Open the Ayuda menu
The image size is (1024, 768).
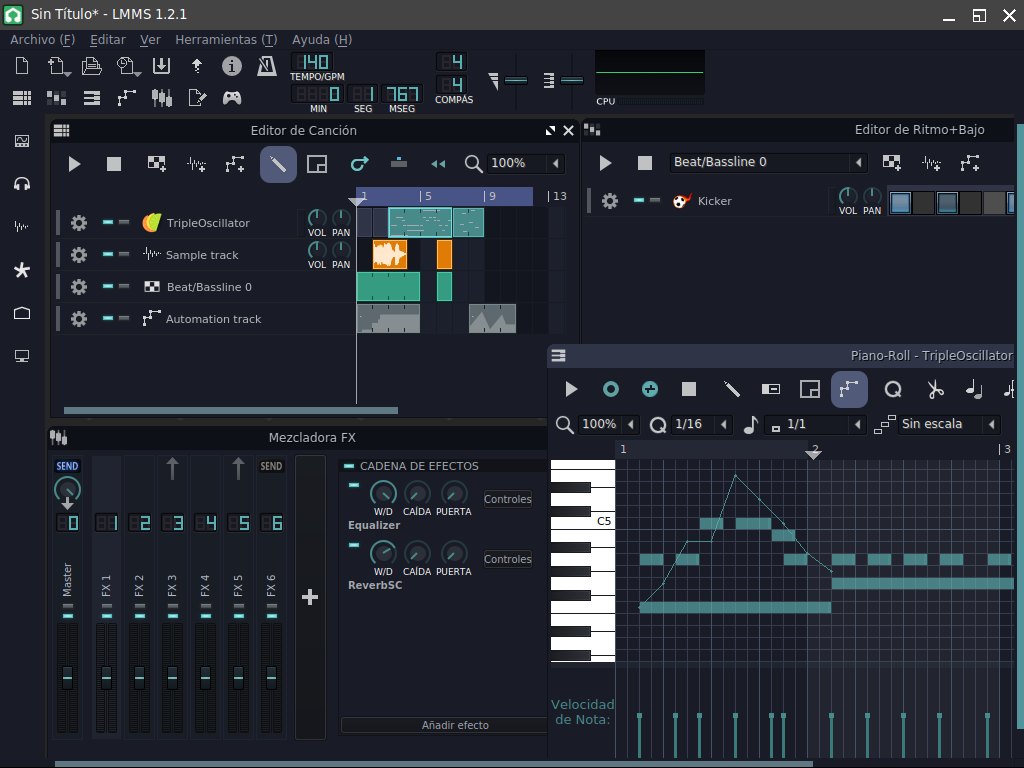click(x=322, y=40)
